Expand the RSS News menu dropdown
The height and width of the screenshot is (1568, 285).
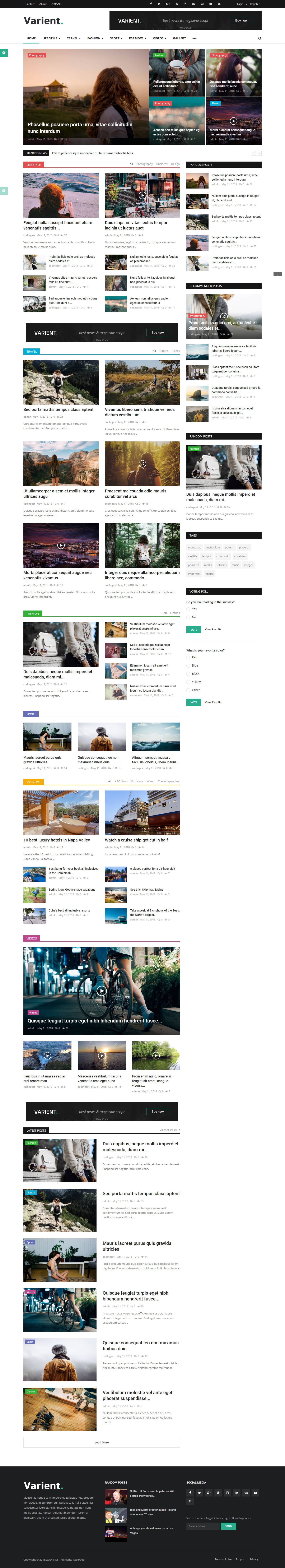[138, 38]
